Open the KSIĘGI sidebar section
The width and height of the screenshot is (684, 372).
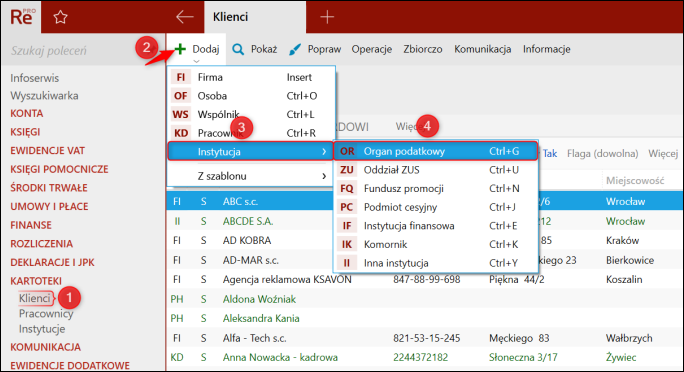pos(25,132)
